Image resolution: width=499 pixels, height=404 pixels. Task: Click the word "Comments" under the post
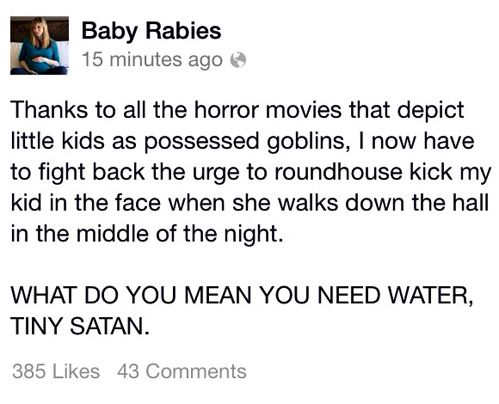pos(196,371)
